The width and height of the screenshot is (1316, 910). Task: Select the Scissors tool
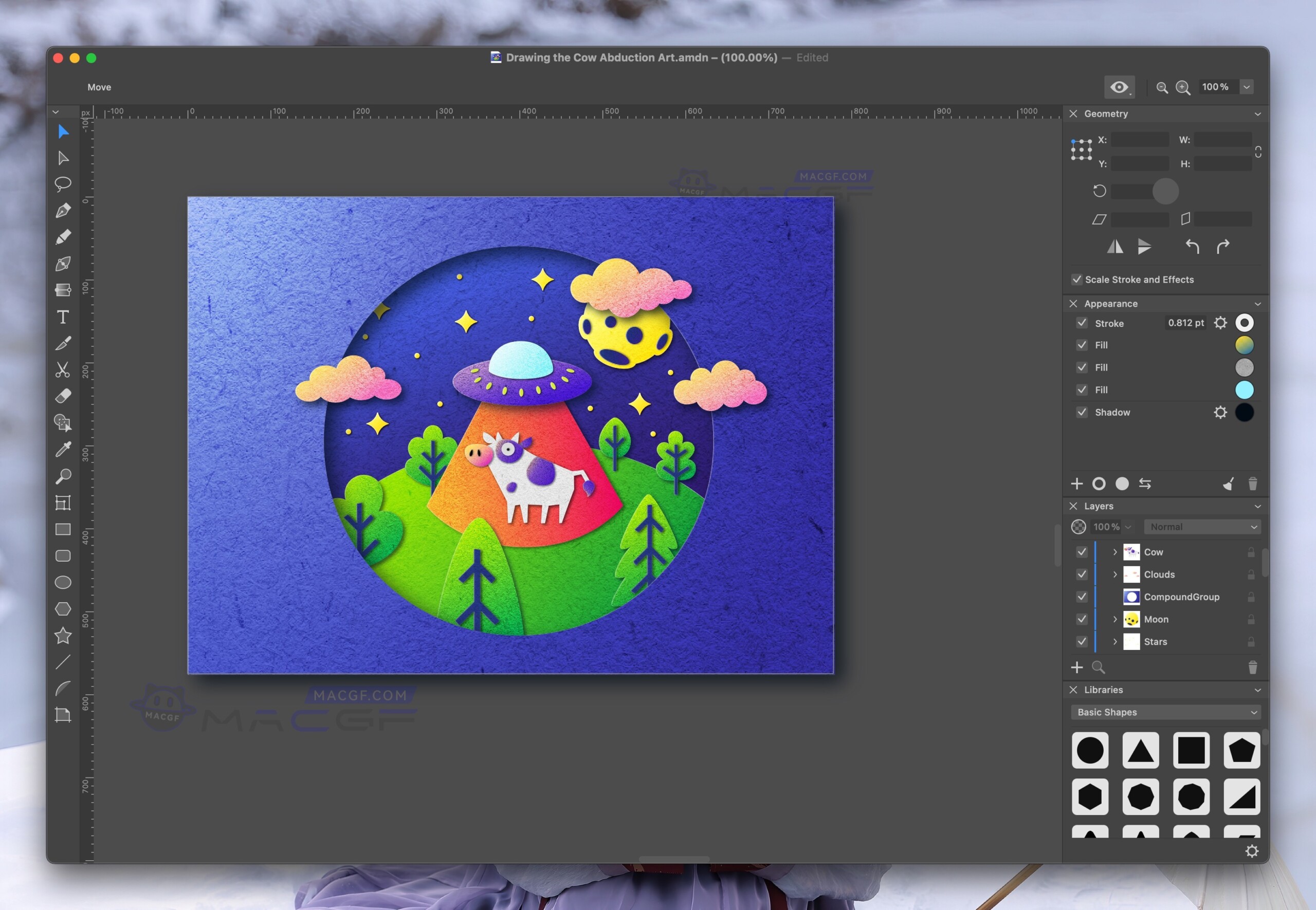click(63, 369)
